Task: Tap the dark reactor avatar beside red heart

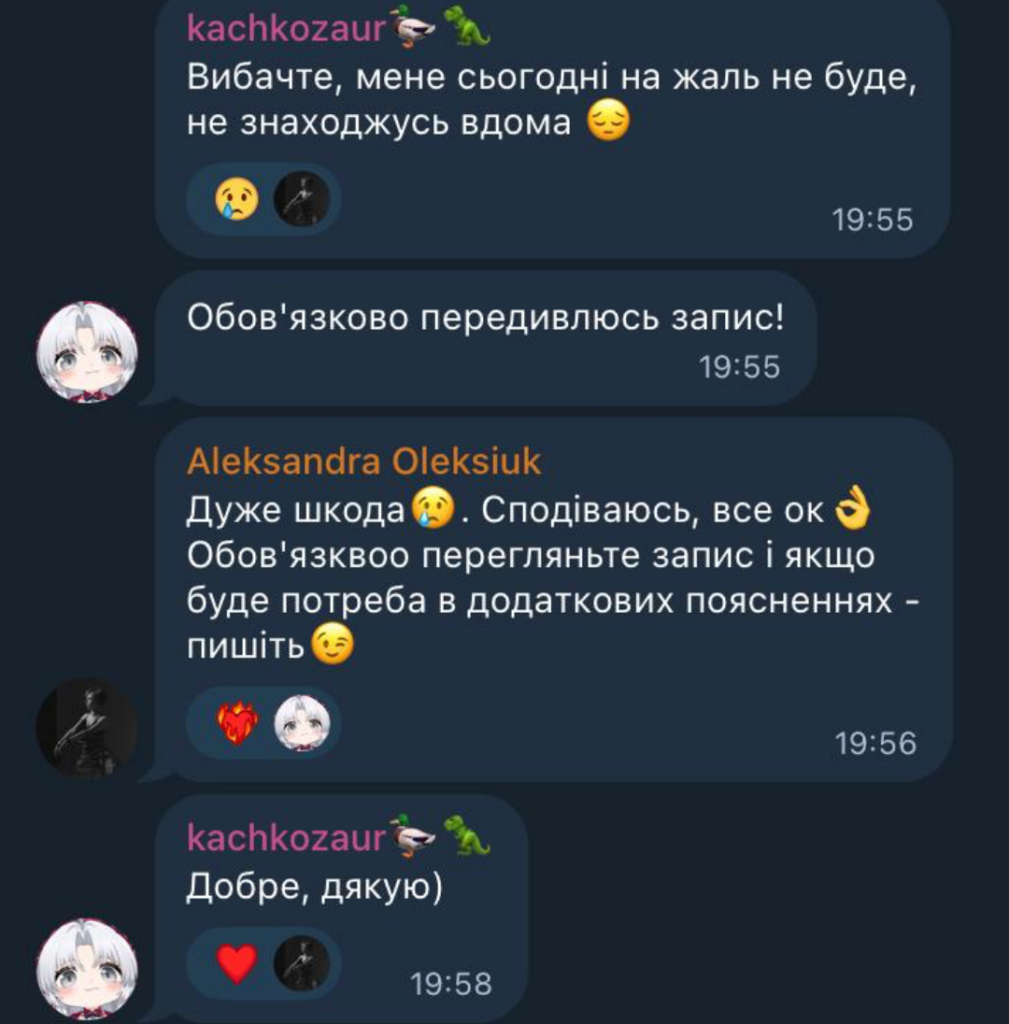Action: pyautogui.click(x=301, y=964)
